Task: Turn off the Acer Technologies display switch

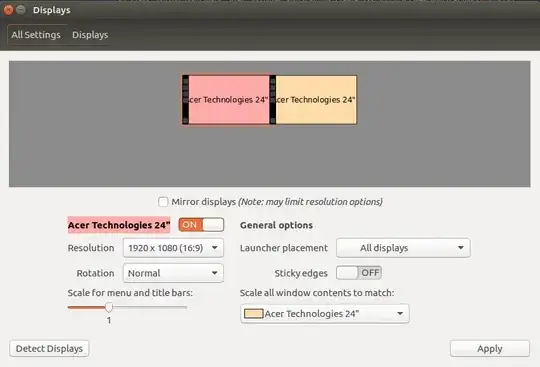Action: click(x=201, y=225)
